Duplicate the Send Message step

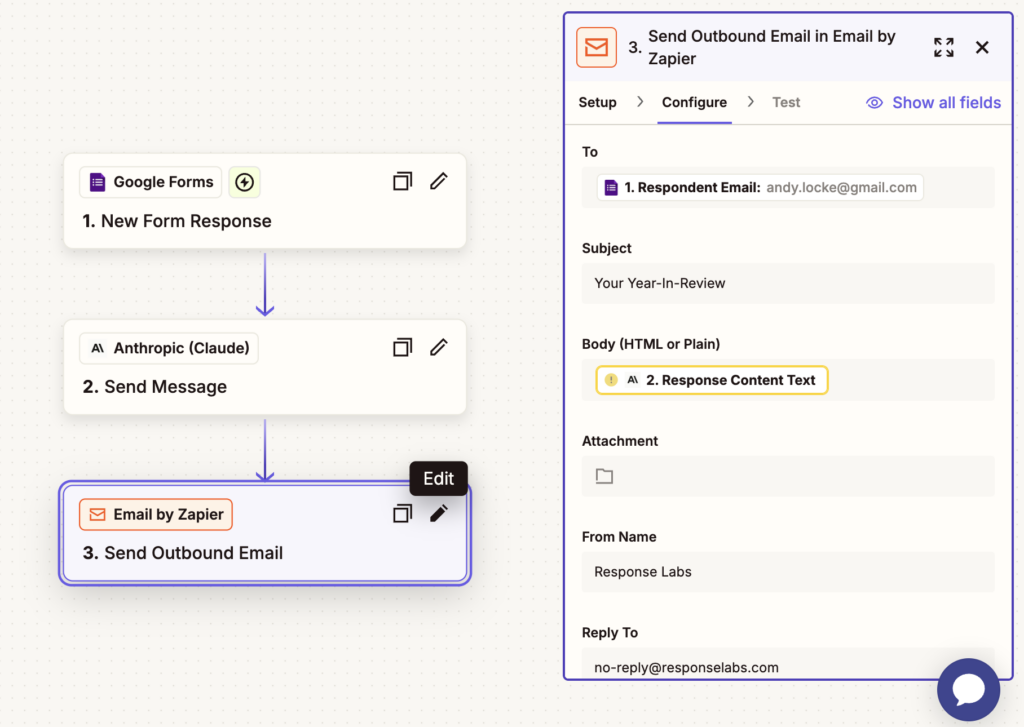[x=402, y=347]
